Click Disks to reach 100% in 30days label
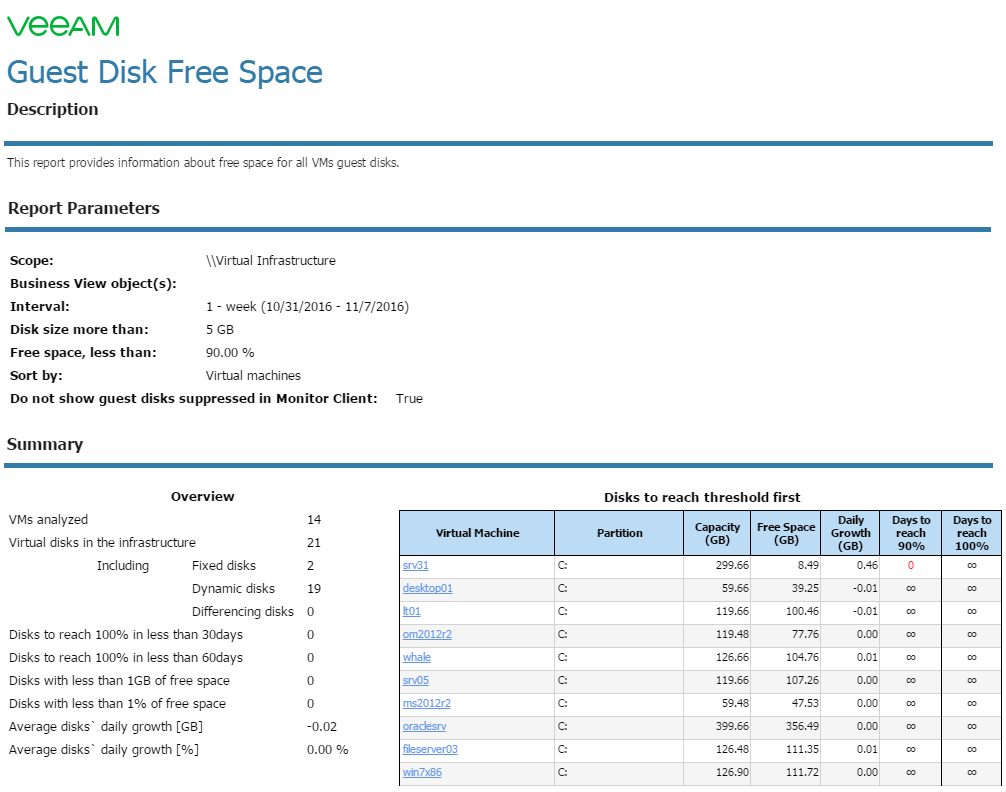 tap(126, 635)
